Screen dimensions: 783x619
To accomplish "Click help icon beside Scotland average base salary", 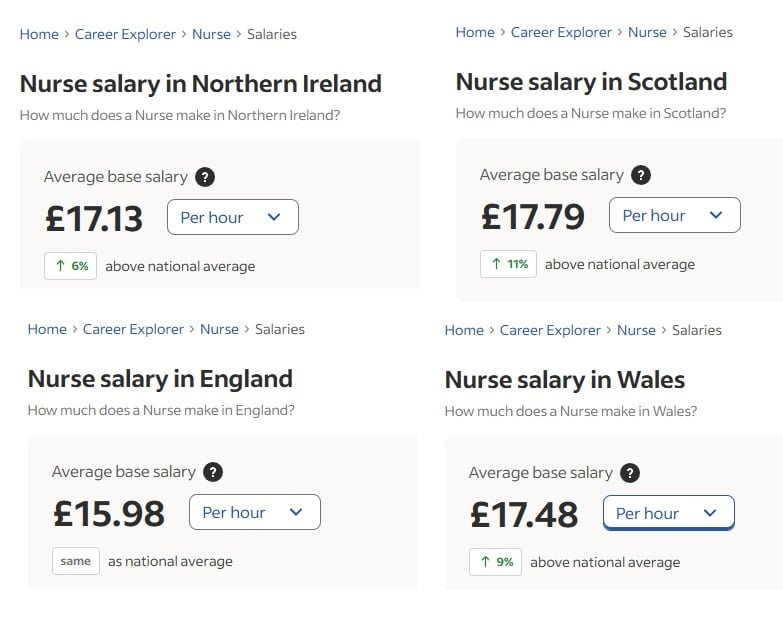I will (641, 175).
